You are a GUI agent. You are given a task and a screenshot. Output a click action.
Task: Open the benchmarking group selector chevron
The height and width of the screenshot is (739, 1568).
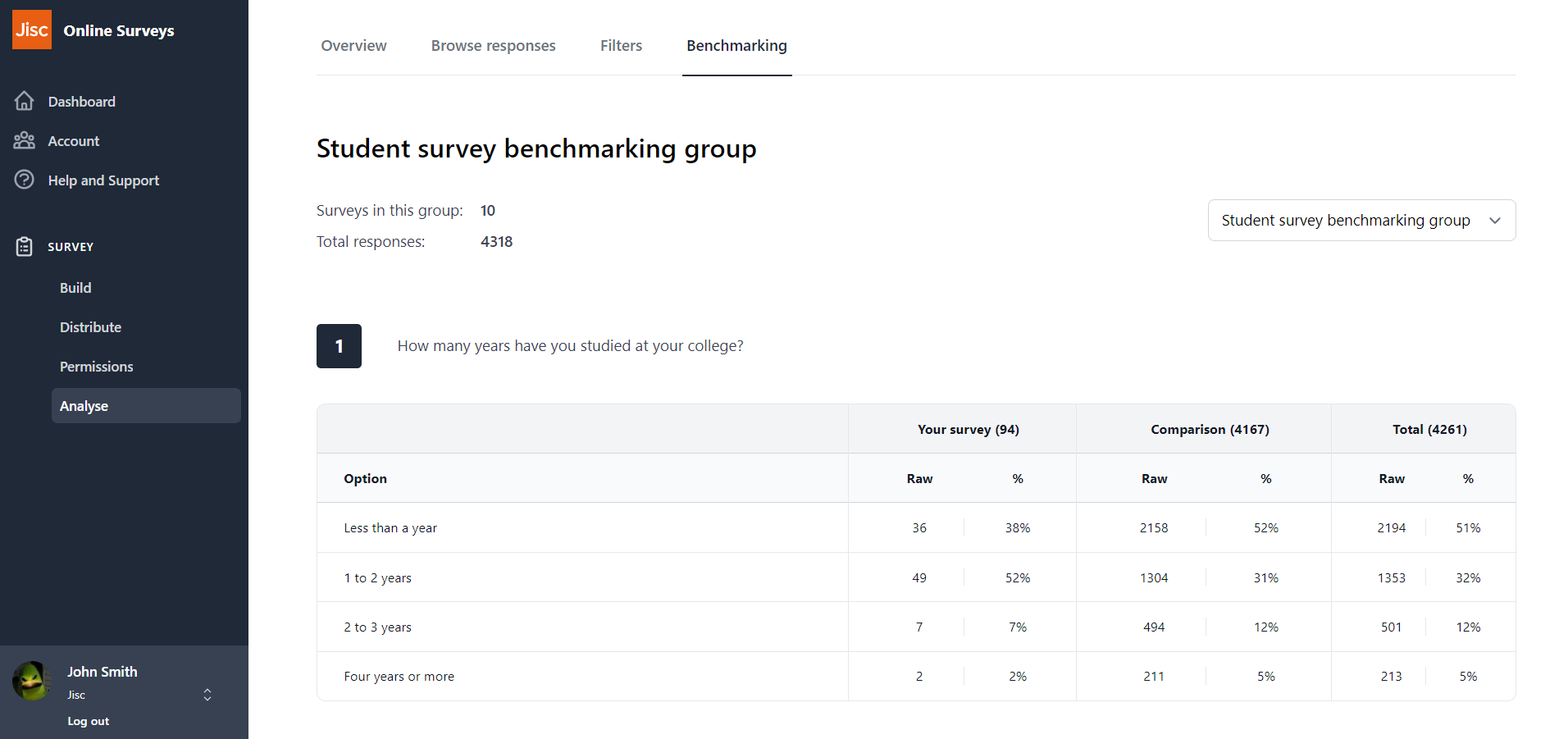[1495, 220]
